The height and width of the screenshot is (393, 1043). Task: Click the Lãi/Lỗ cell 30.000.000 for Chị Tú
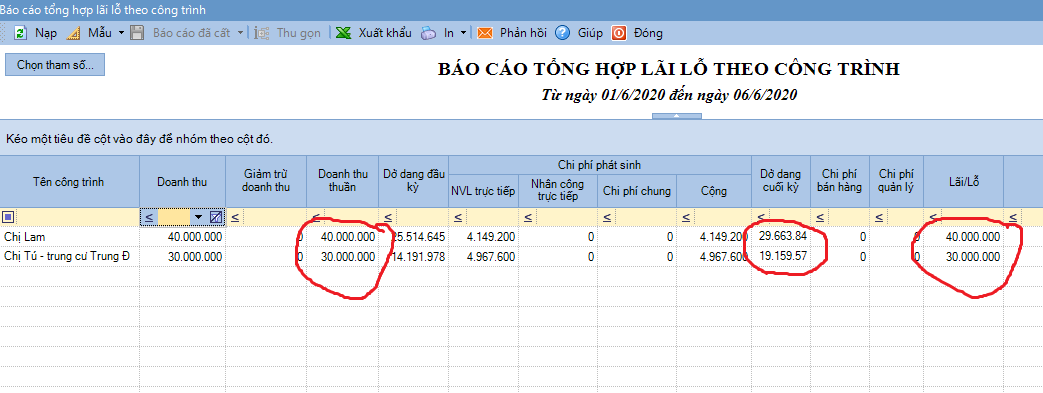(x=963, y=257)
